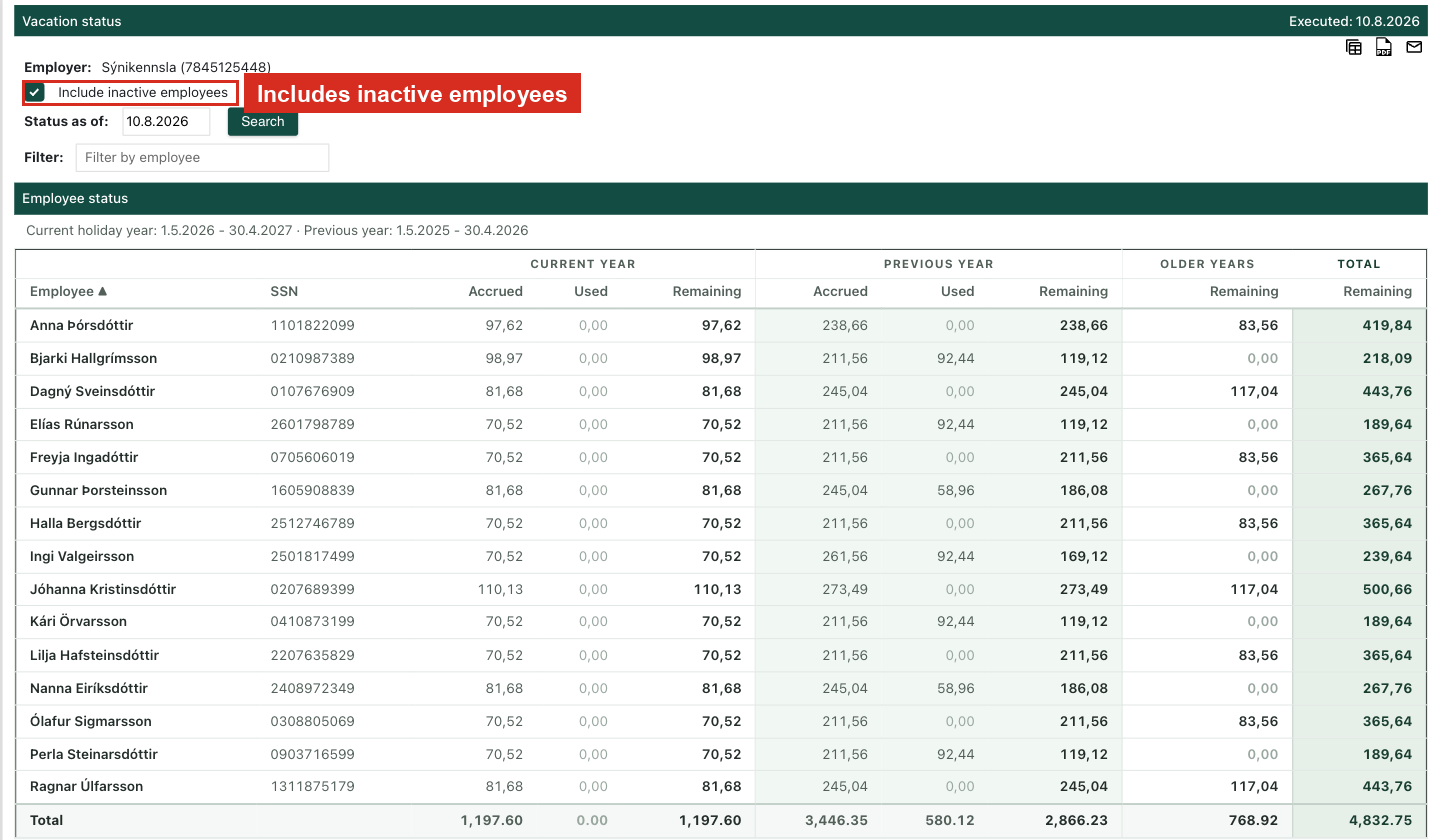Select accrued value 110,13
The width and height of the screenshot is (1439, 840).
coord(500,589)
